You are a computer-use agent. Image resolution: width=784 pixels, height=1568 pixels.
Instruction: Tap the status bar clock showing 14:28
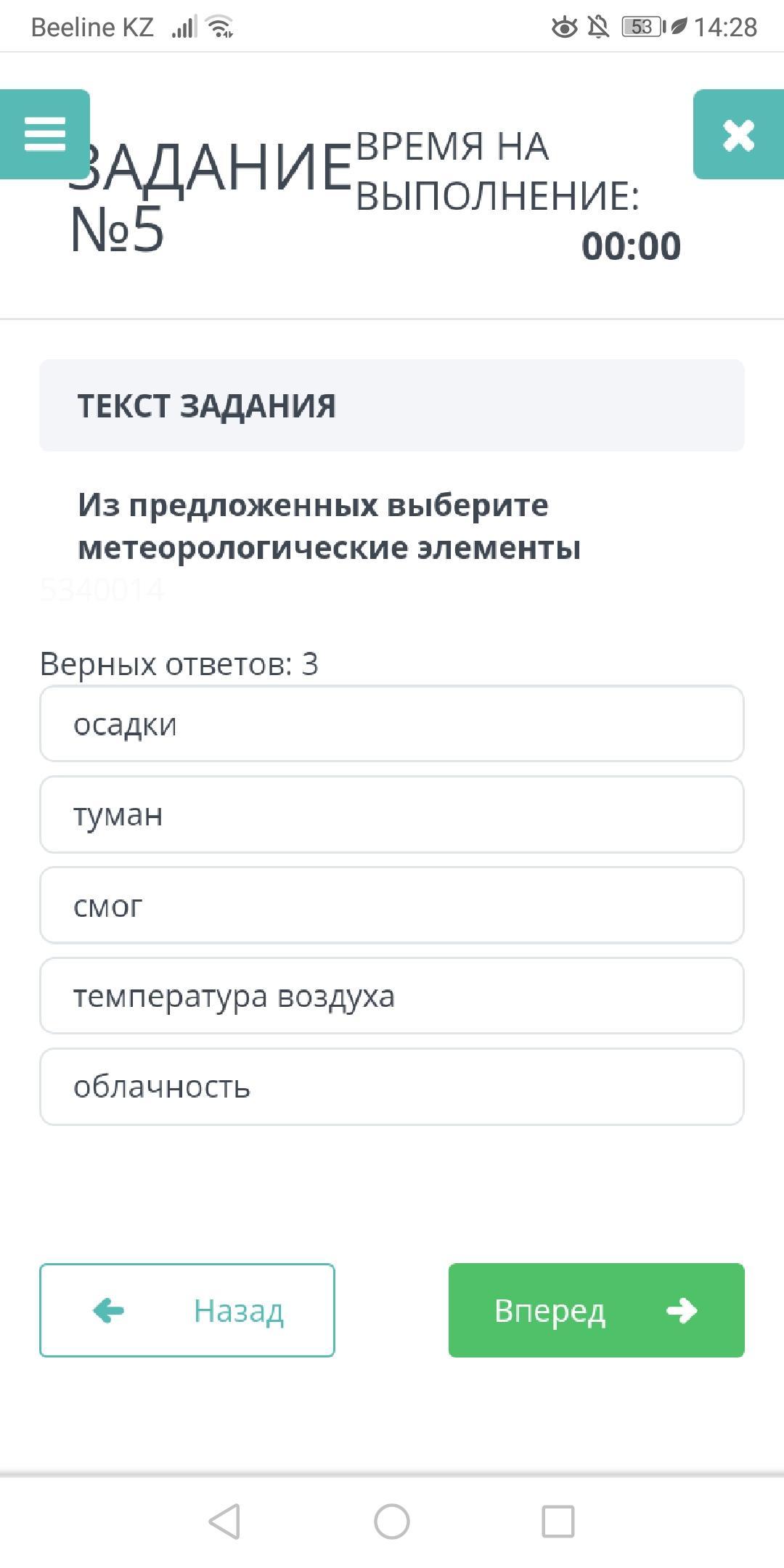[x=725, y=28]
